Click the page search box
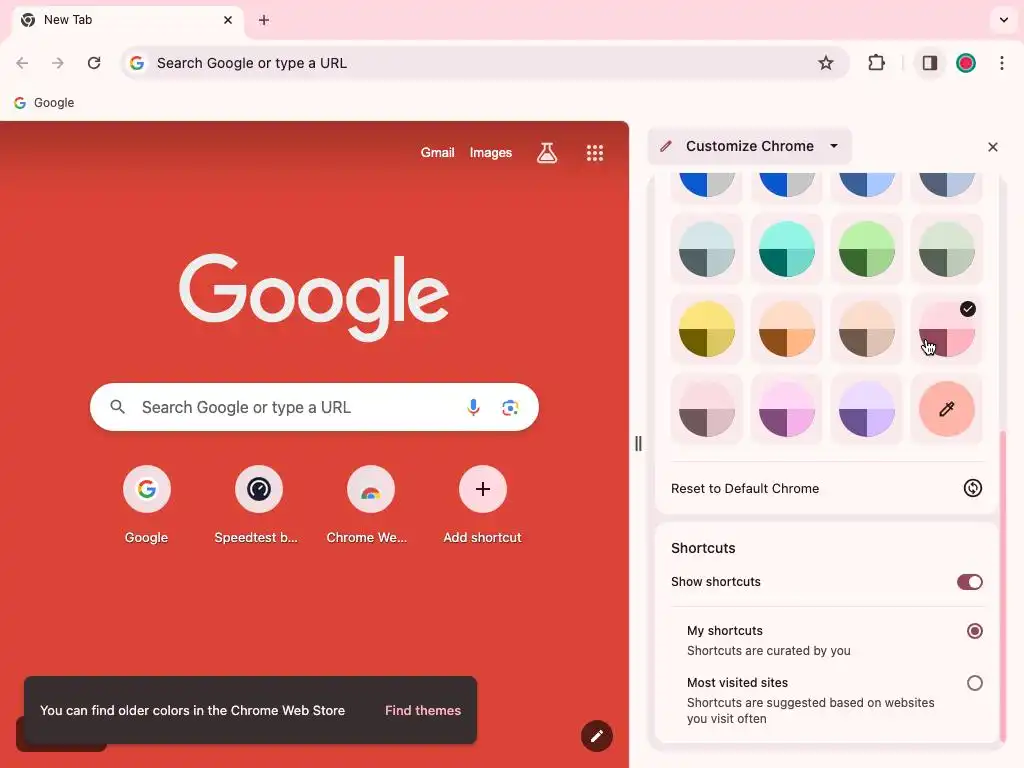The image size is (1024, 768). pyautogui.click(x=314, y=408)
